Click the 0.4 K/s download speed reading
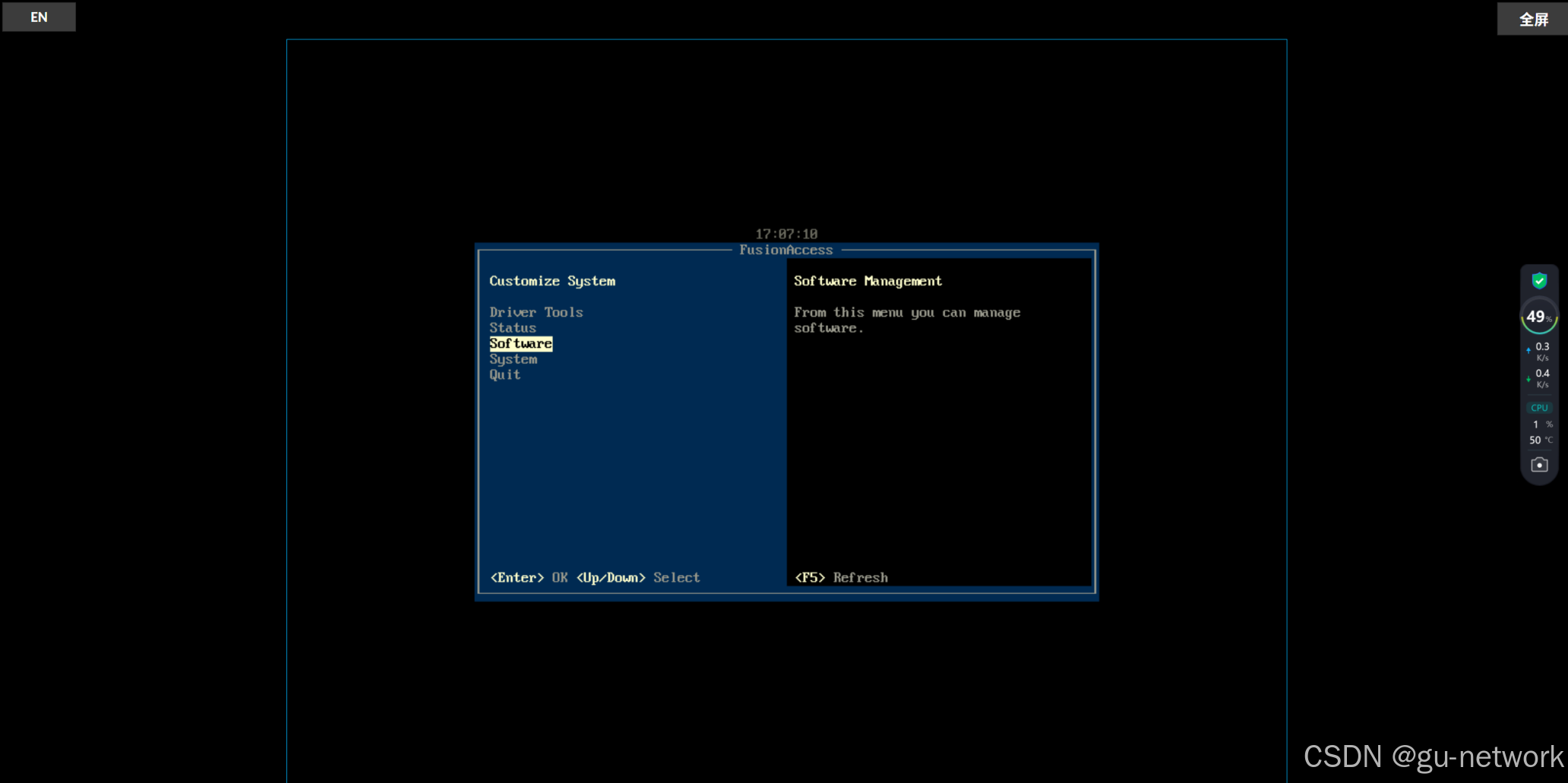 1539,378
